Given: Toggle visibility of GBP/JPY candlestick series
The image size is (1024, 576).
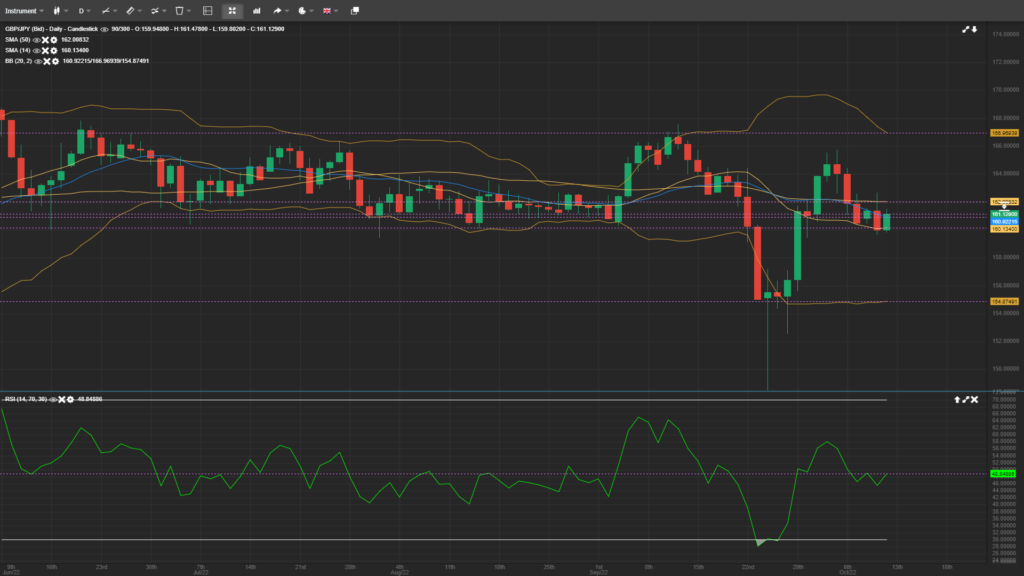Looking at the screenshot, I should [103, 29].
